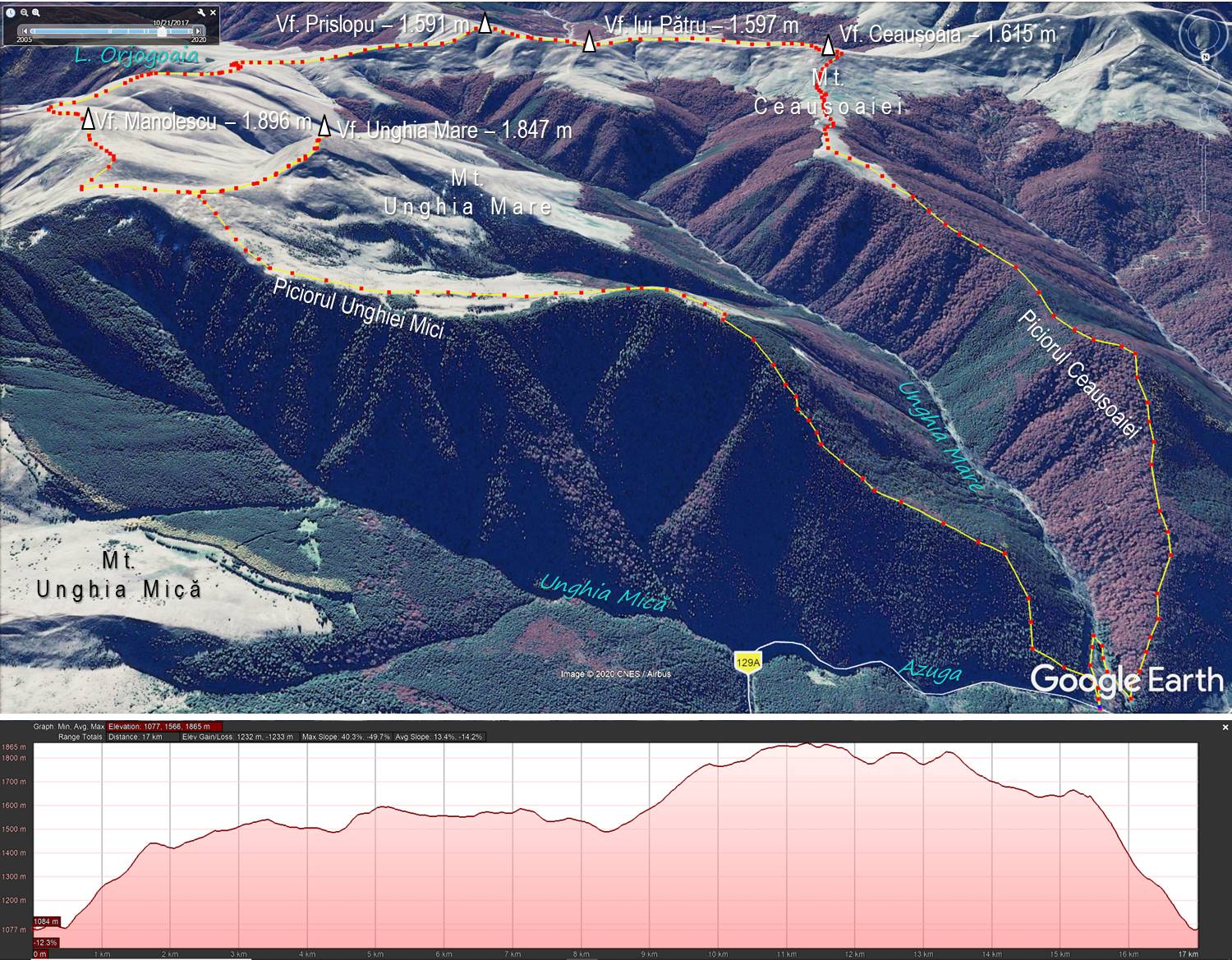
Task: Click the 129A road shield
Action: 748,662
